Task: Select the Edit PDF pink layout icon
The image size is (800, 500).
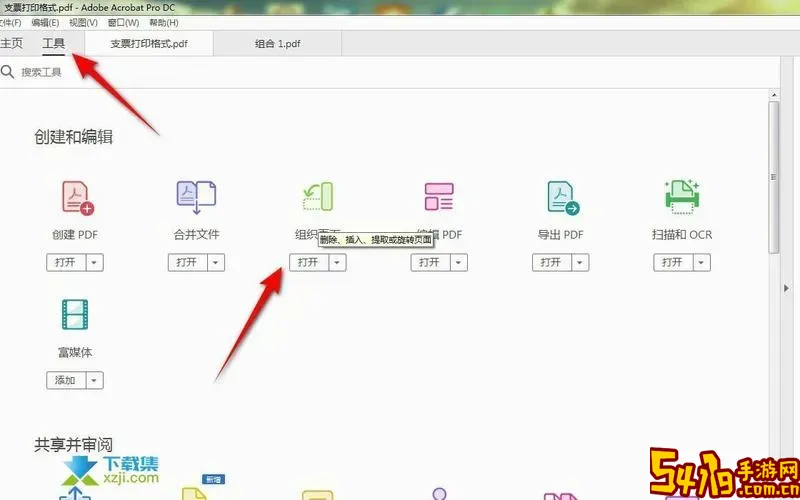Action: (439, 196)
